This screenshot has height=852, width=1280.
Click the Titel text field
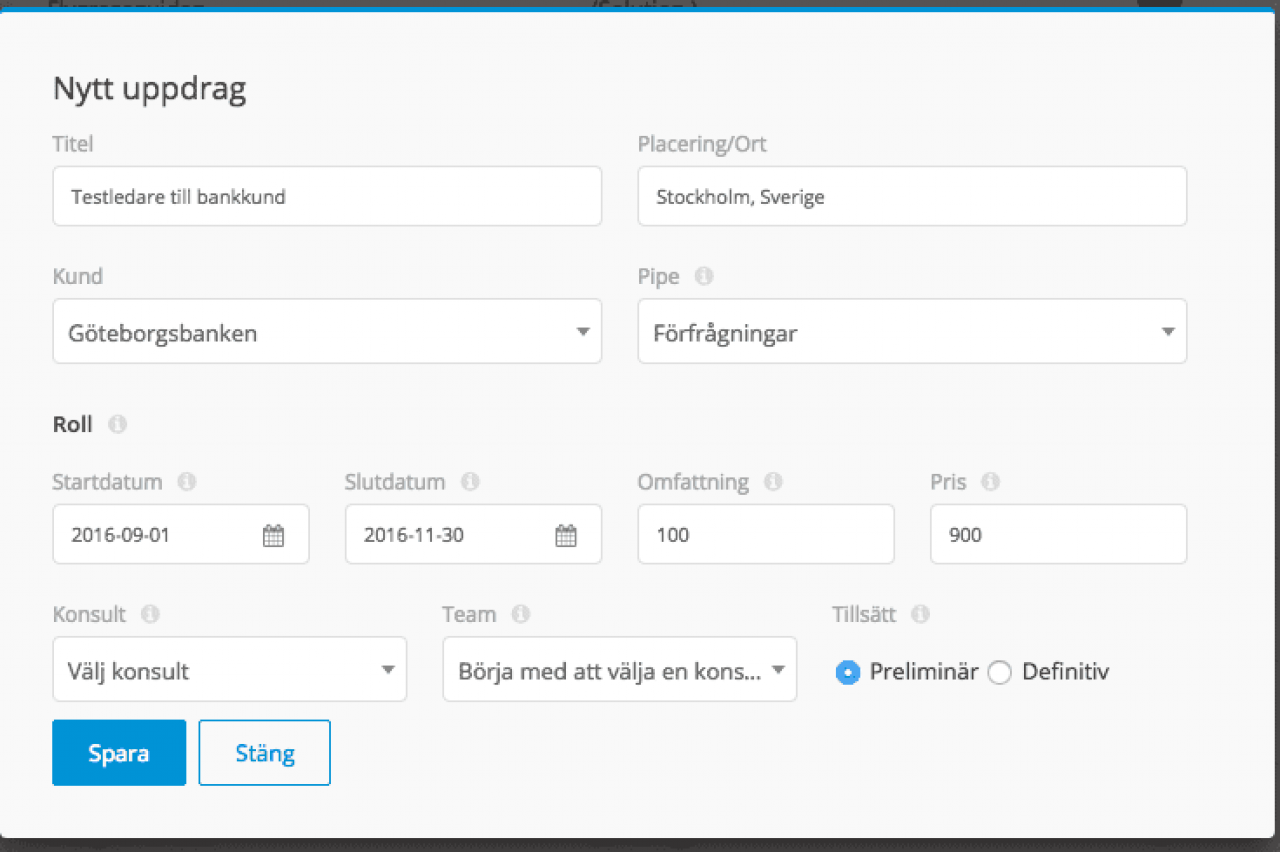tap(327, 197)
